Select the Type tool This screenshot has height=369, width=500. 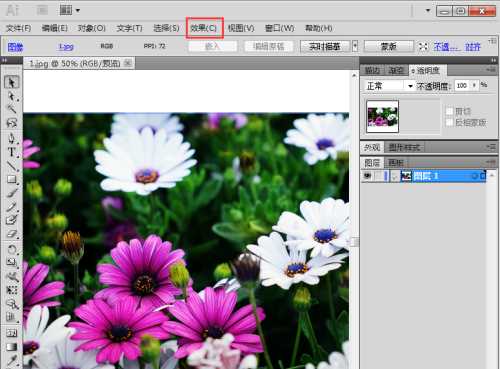pos(12,152)
